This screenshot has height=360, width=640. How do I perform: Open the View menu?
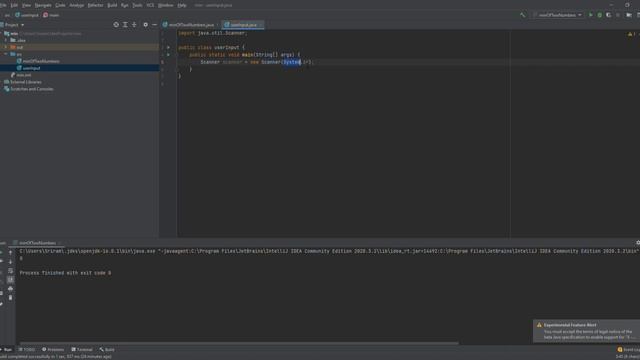click(x=26, y=5)
